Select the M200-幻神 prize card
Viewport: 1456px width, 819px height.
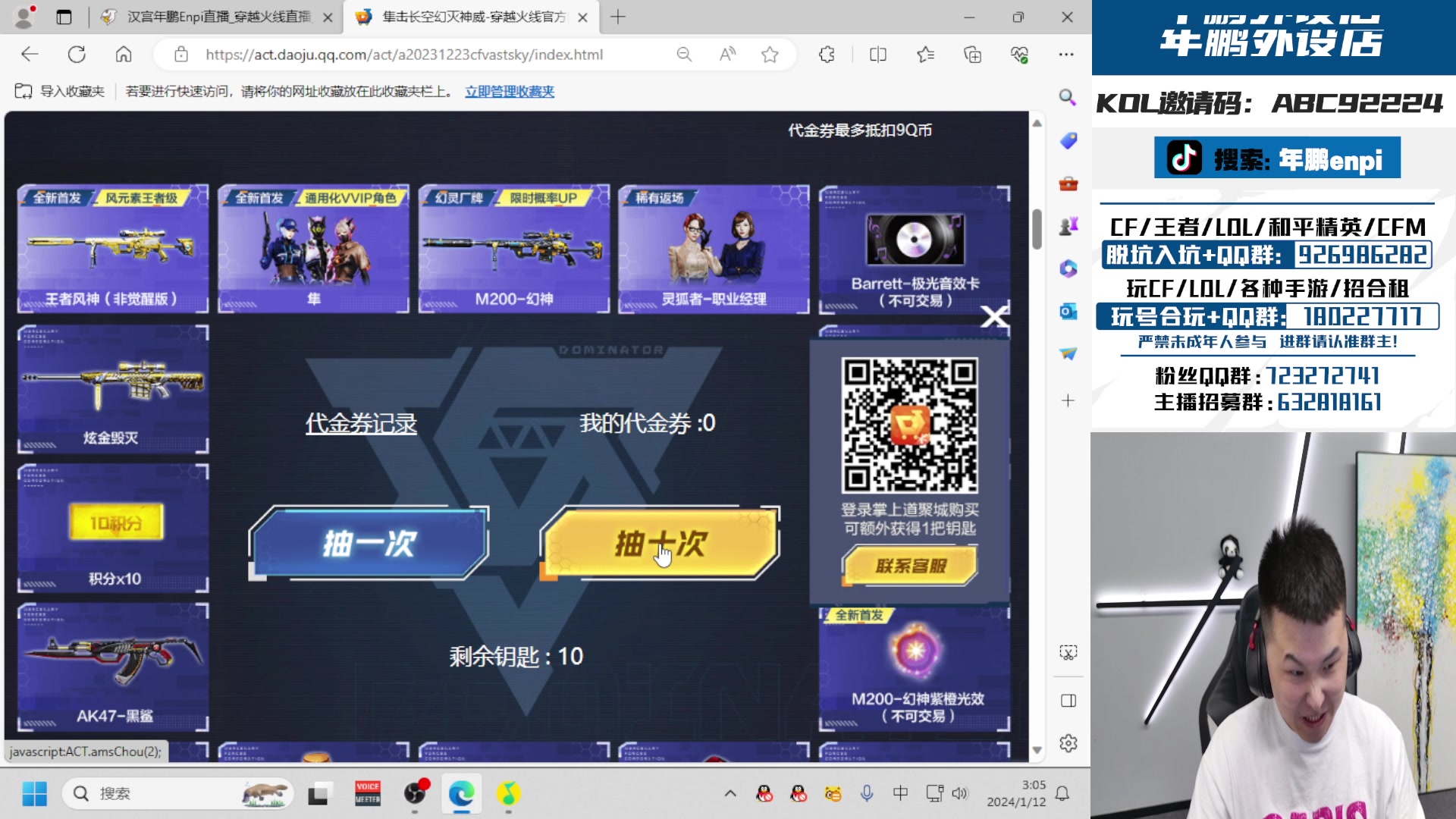click(513, 249)
